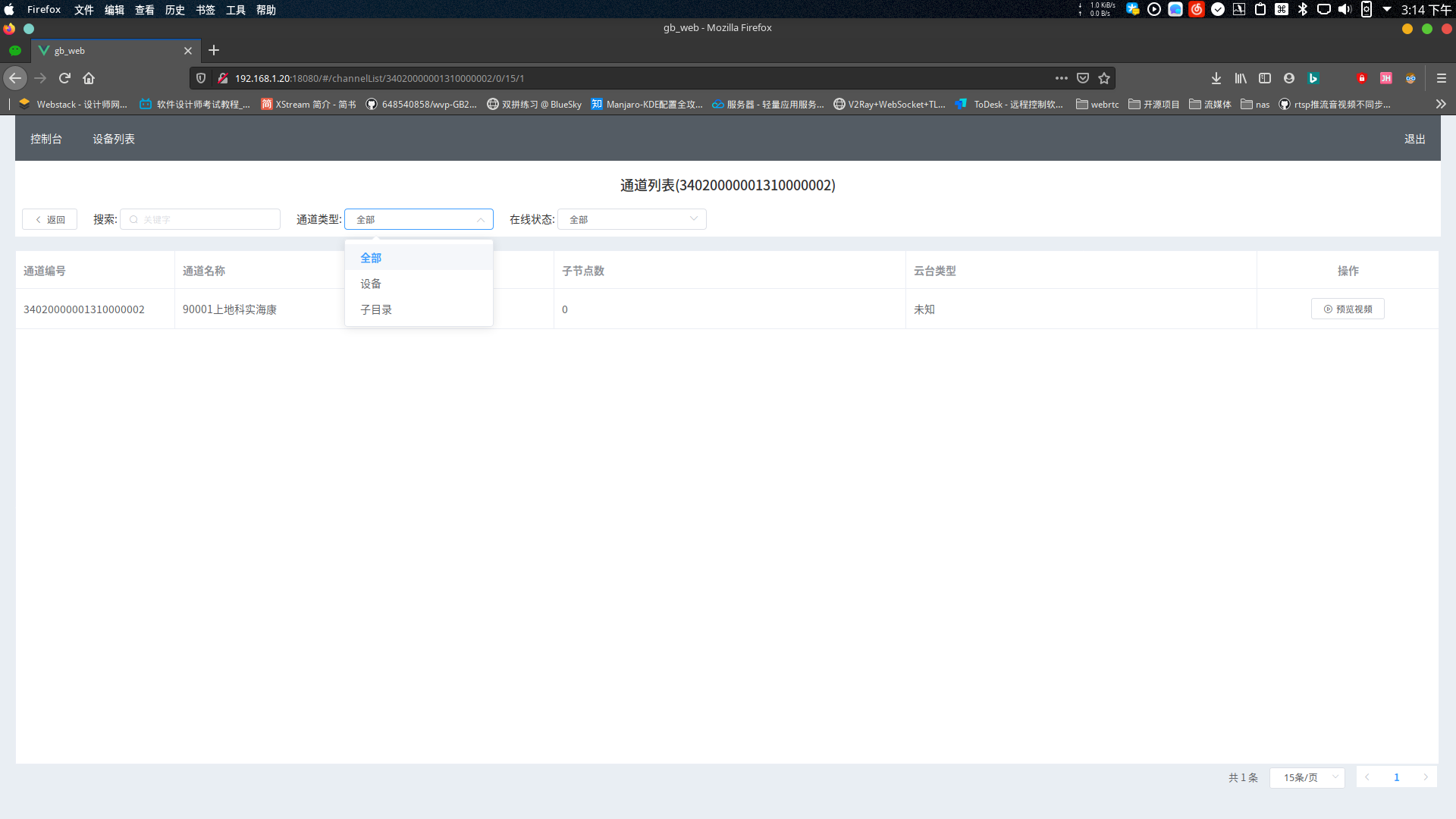Select 设备 in channel type list

tap(371, 284)
